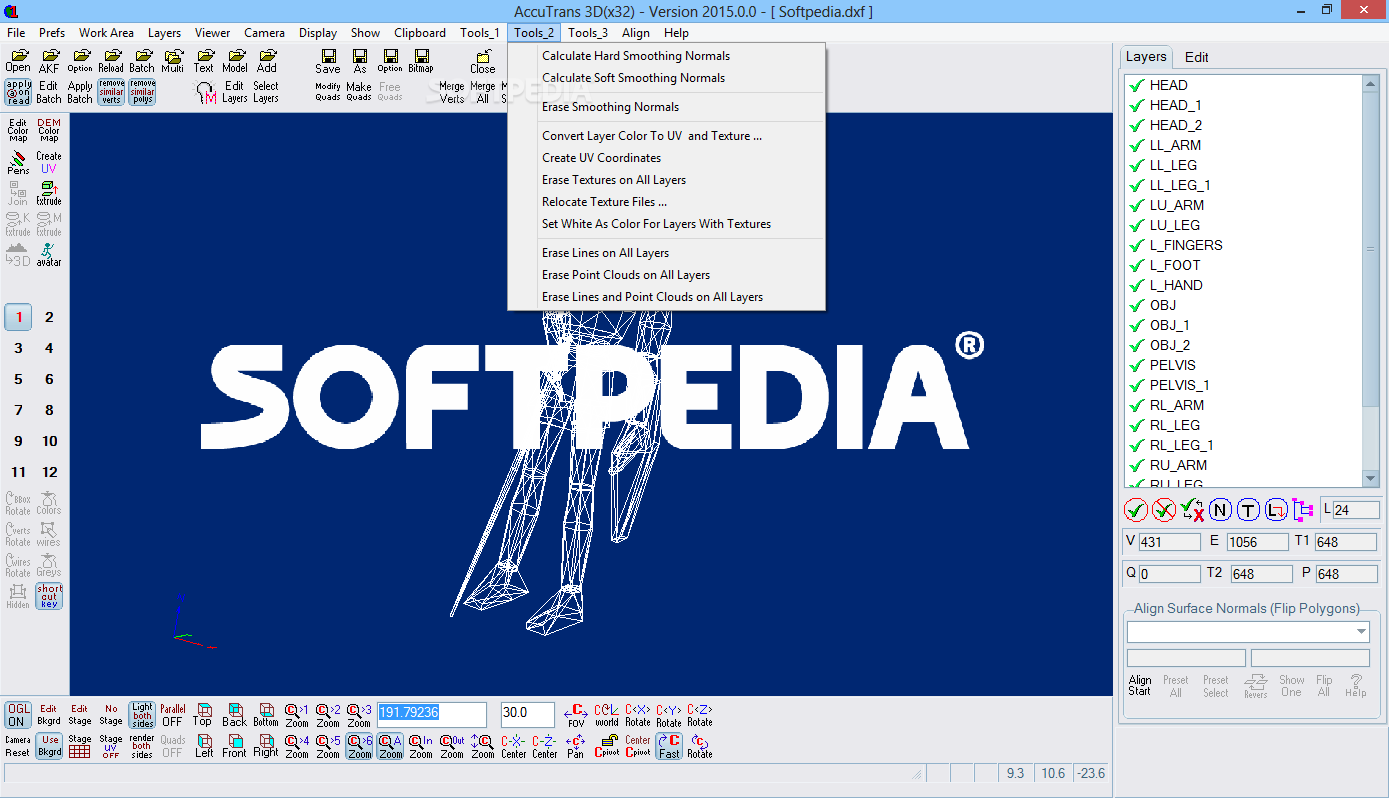Toggle visibility of the L_FOOT layer

pyautogui.click(x=1136, y=265)
